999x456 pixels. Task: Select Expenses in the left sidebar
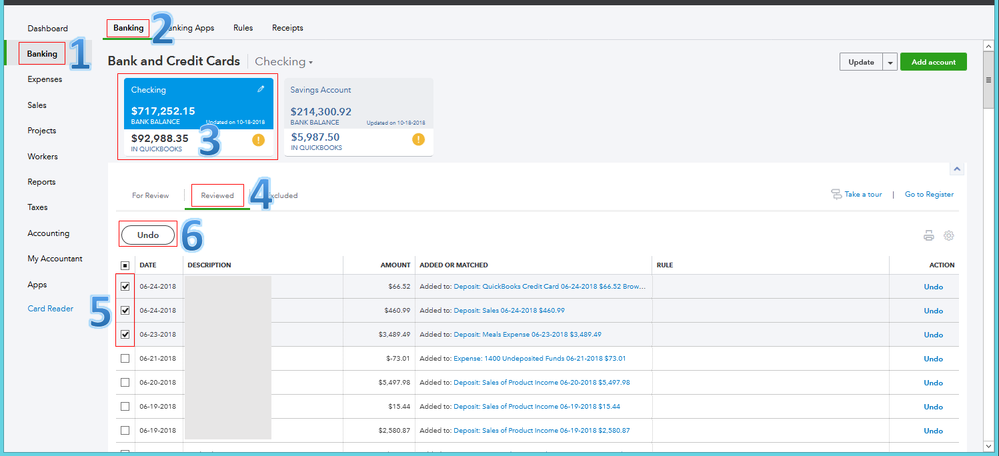click(x=44, y=79)
